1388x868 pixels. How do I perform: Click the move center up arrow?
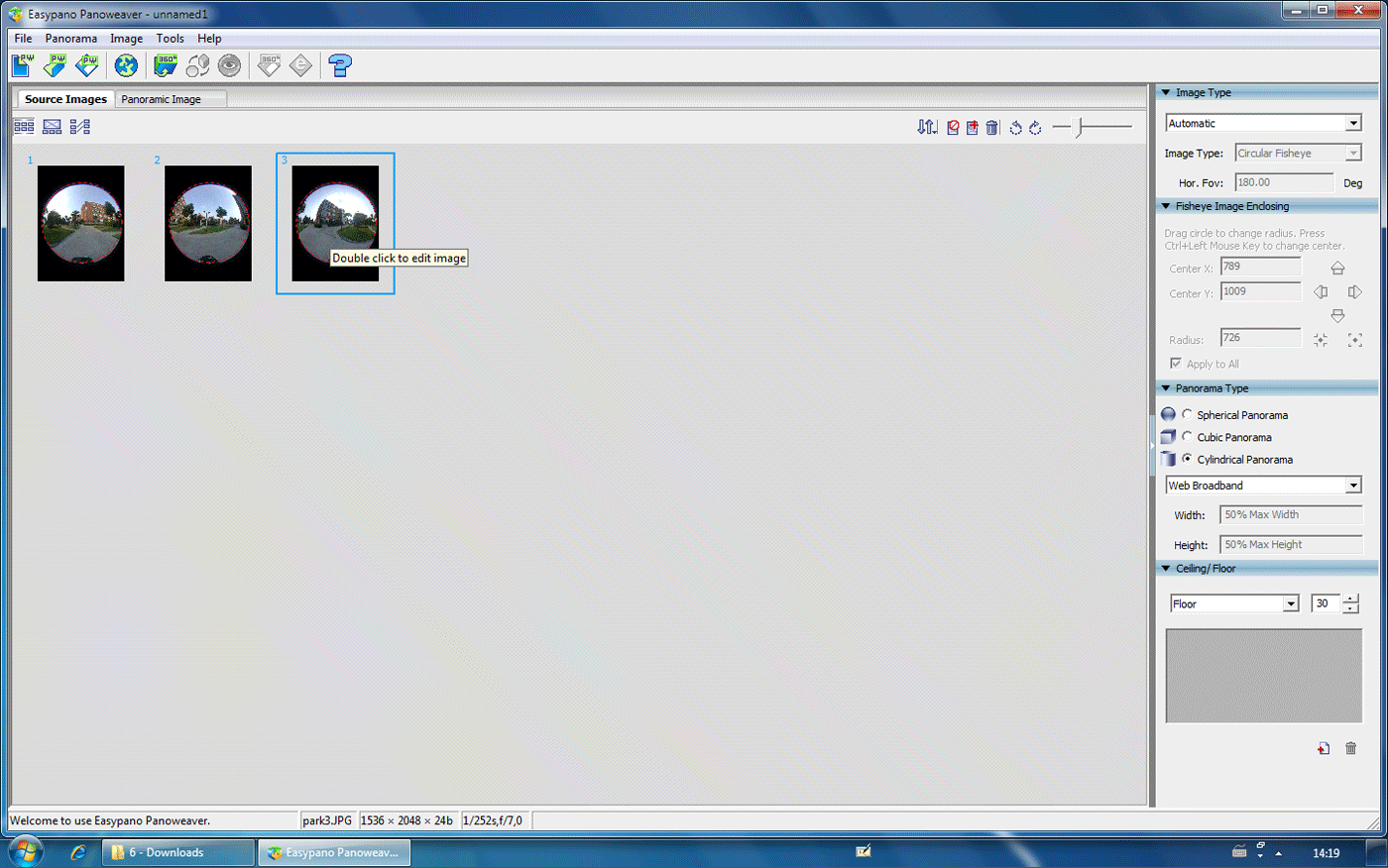1337,268
